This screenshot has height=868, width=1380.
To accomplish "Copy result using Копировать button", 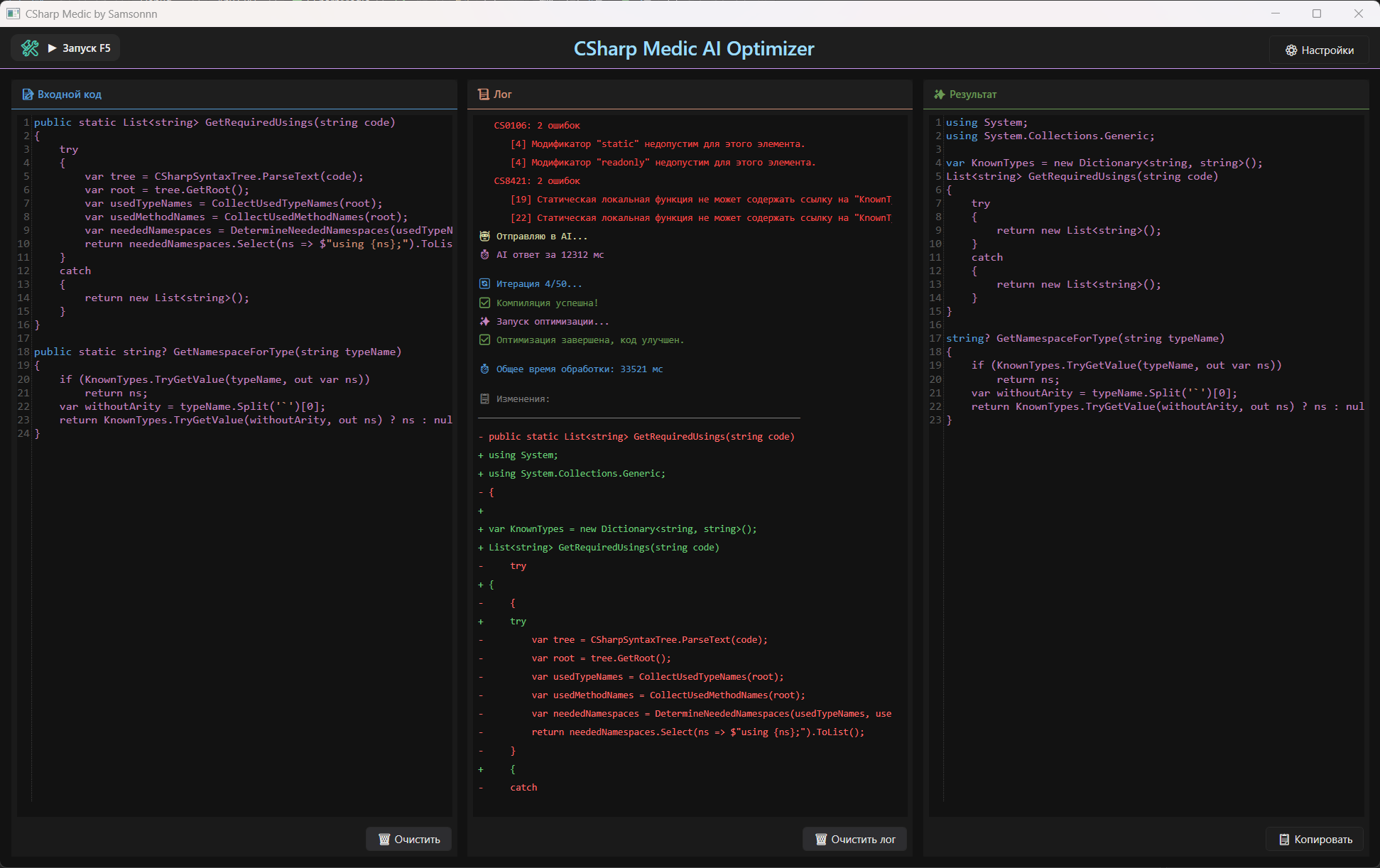I will coord(1315,840).
